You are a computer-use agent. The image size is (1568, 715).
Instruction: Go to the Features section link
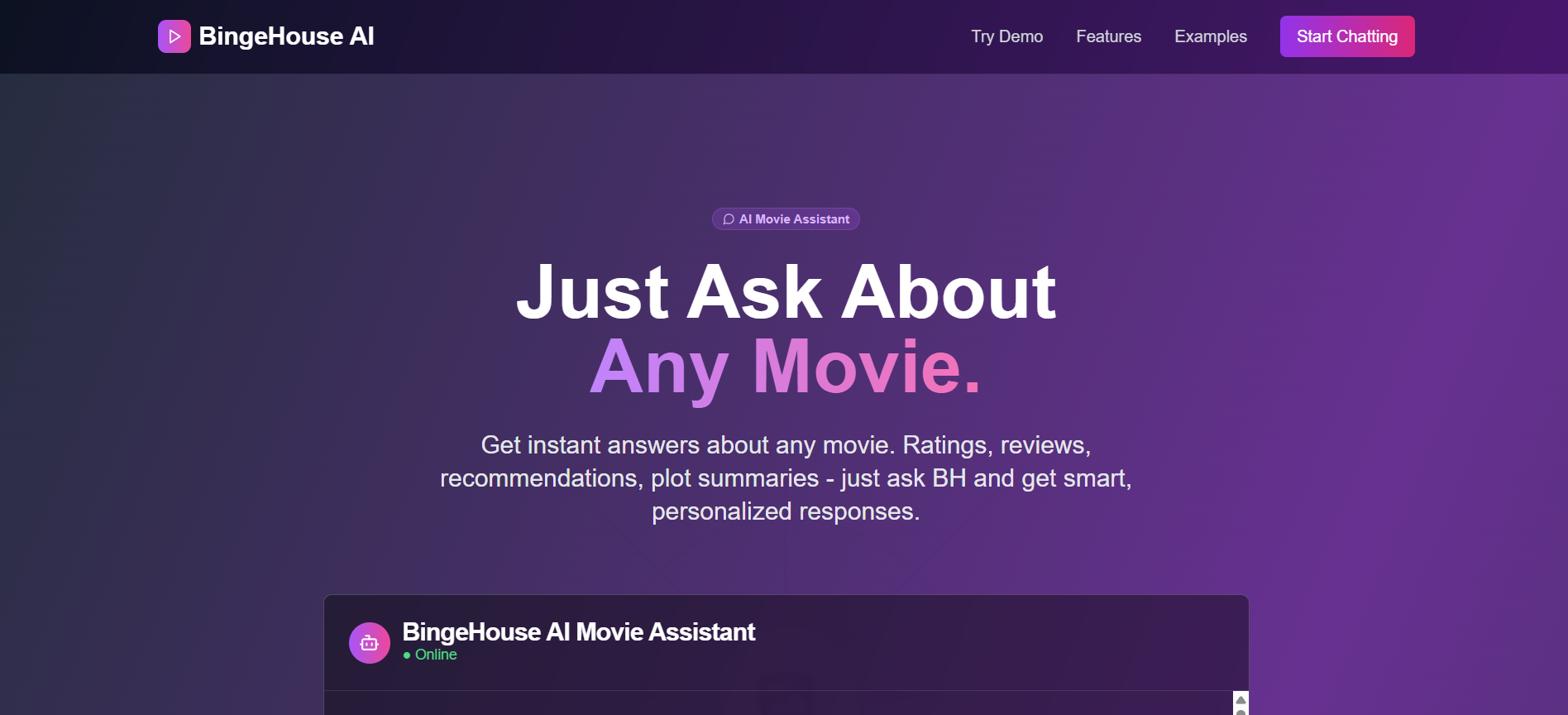coord(1108,36)
